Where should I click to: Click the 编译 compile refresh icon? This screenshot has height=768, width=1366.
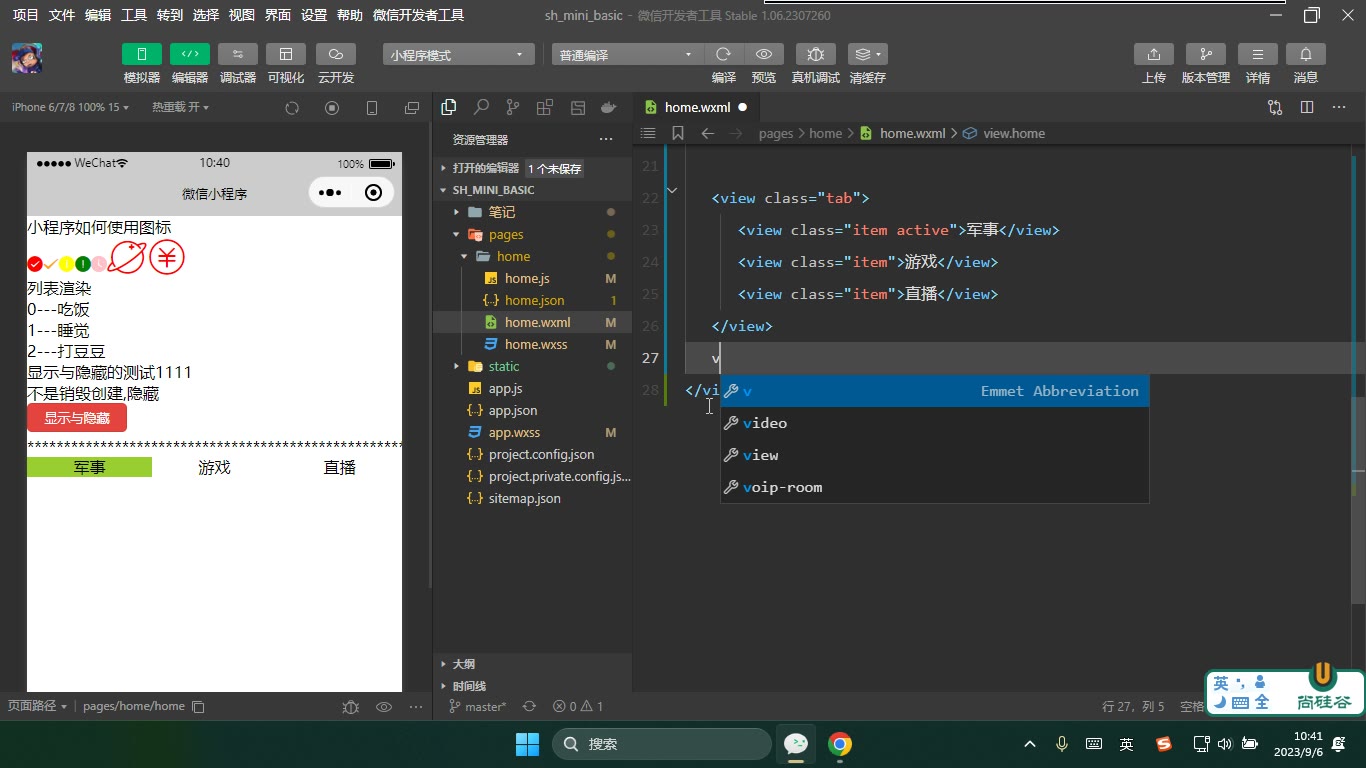(724, 54)
